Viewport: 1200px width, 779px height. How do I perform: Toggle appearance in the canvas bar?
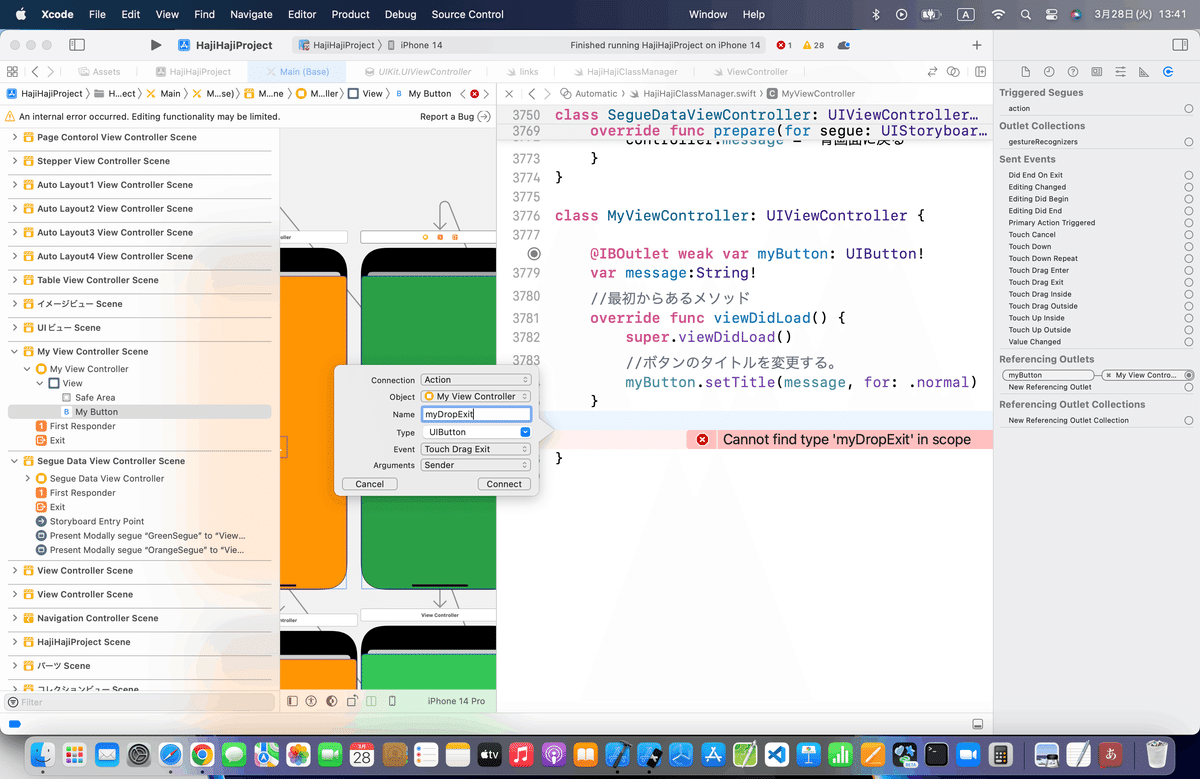pyautogui.click(x=333, y=701)
